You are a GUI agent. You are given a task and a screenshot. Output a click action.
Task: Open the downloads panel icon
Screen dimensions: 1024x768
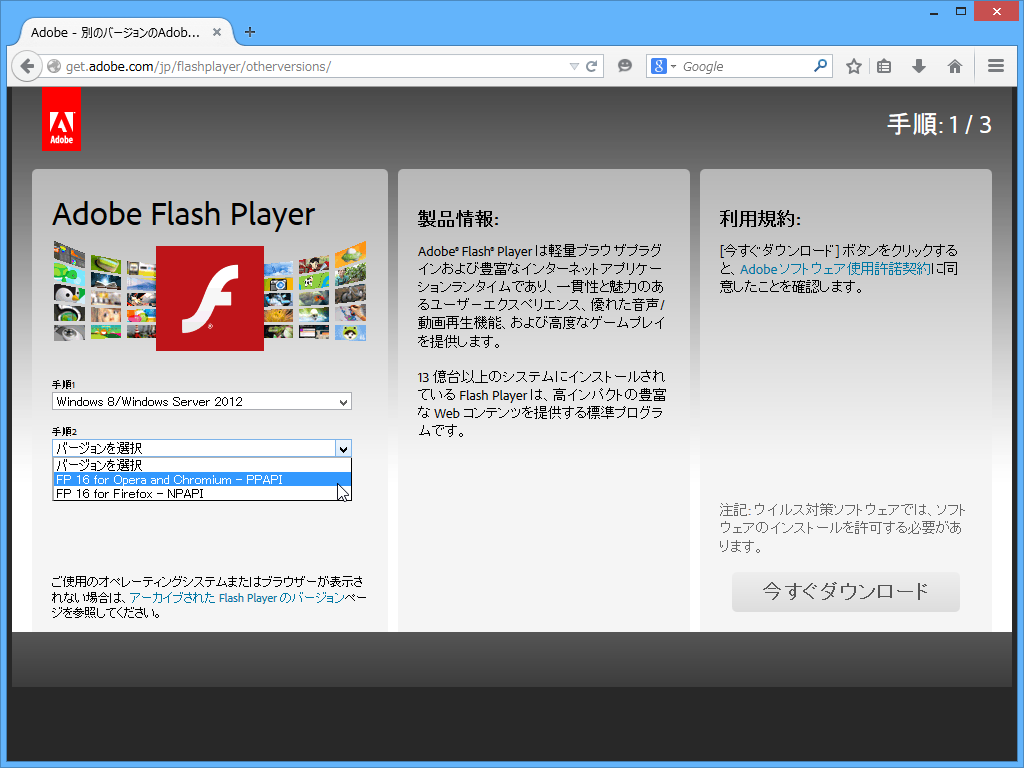coord(918,66)
